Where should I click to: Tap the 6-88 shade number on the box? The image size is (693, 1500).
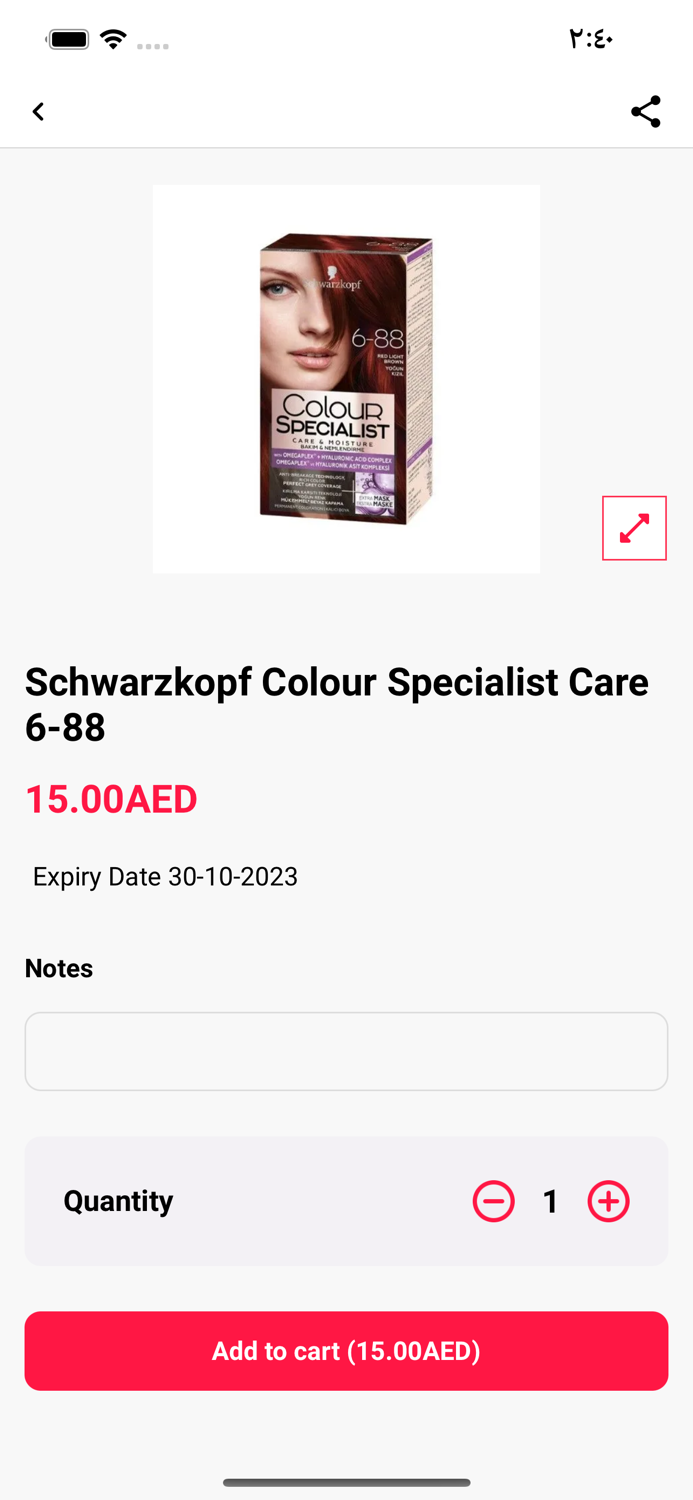tap(377, 339)
